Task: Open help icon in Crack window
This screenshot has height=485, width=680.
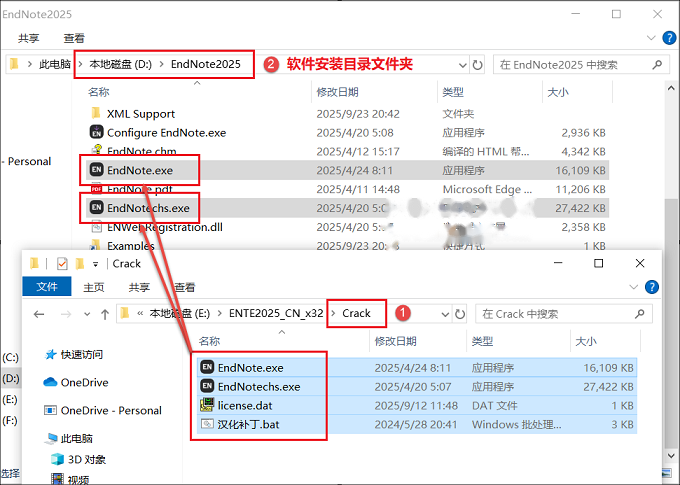Action: 651,287
